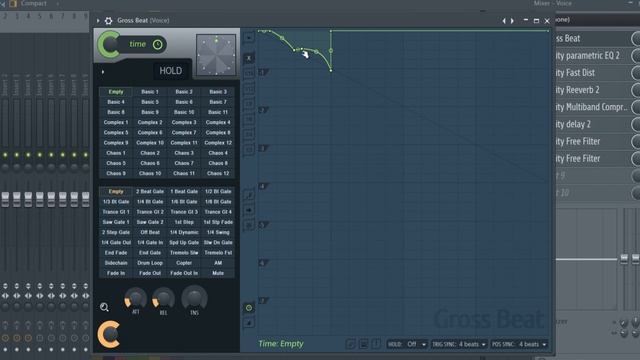The height and width of the screenshot is (360, 640).
Task: Select time preset Basic 7
Action: 218,102
